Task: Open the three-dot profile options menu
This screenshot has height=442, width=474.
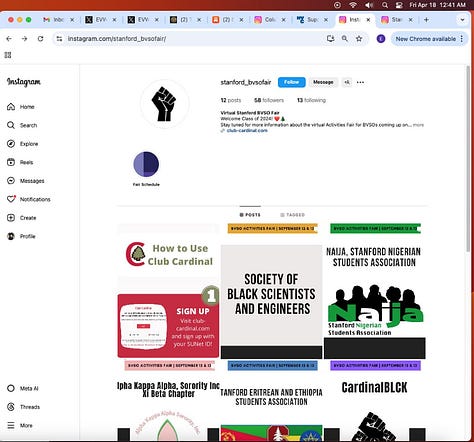Action: pos(360,82)
